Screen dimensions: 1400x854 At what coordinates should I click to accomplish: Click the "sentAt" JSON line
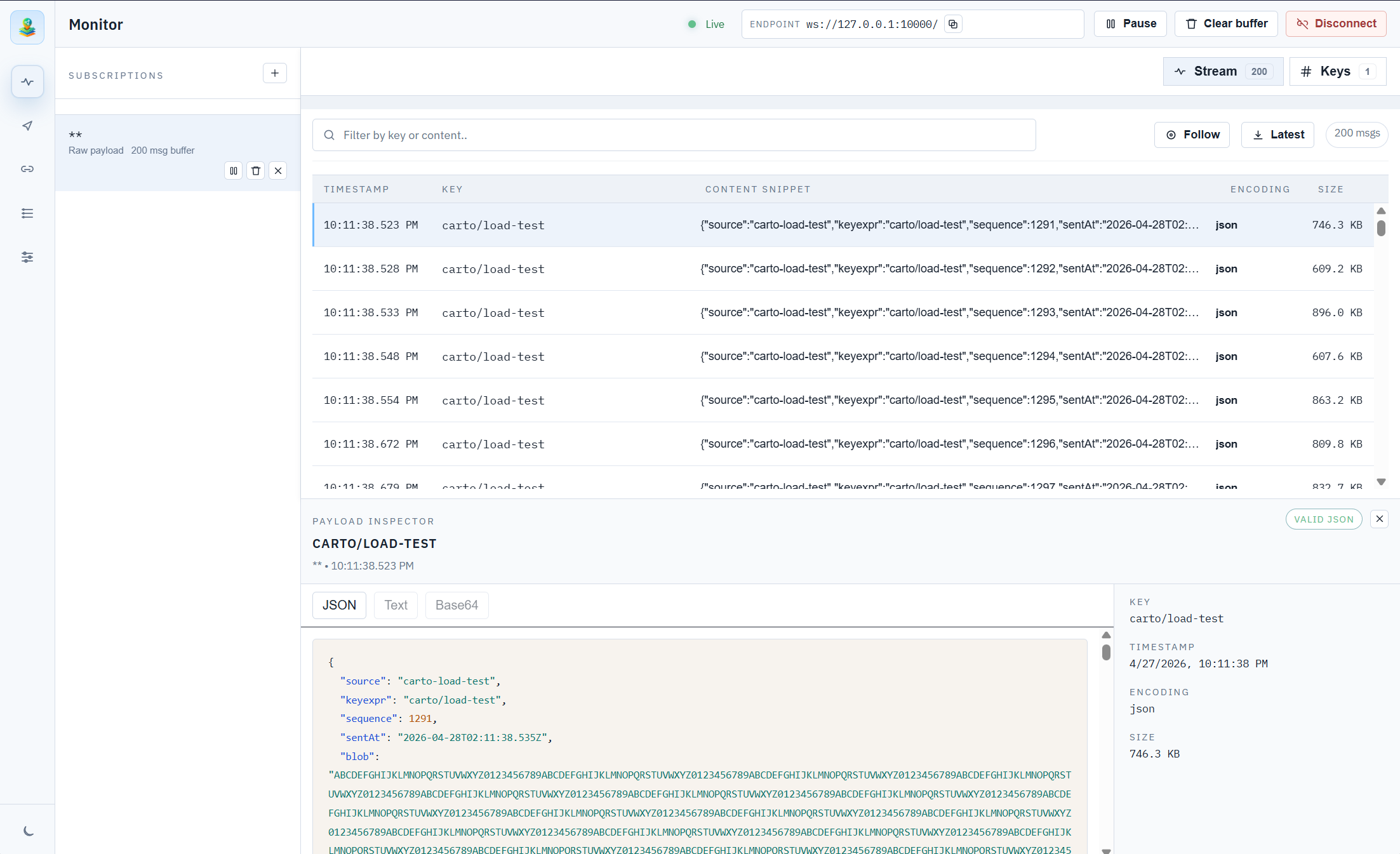pyautogui.click(x=446, y=738)
